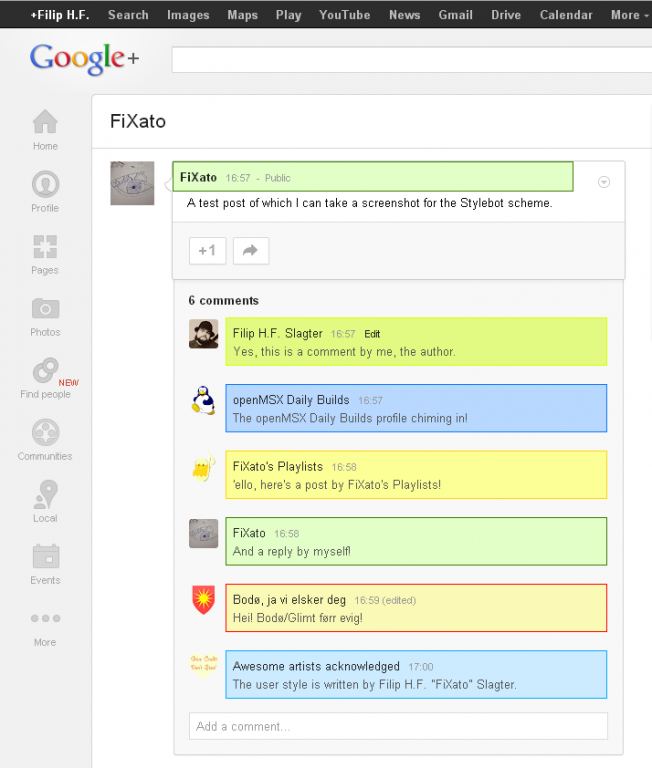
Task: Click the share arrow button on post
Action: pyautogui.click(x=251, y=251)
